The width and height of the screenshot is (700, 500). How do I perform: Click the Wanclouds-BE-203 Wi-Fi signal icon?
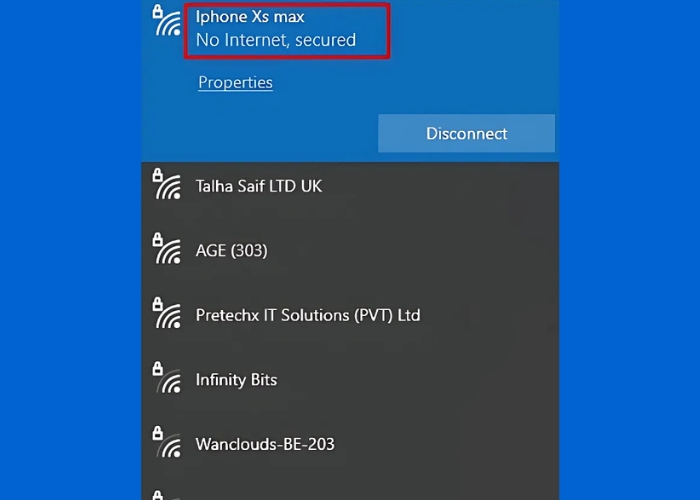(x=166, y=444)
